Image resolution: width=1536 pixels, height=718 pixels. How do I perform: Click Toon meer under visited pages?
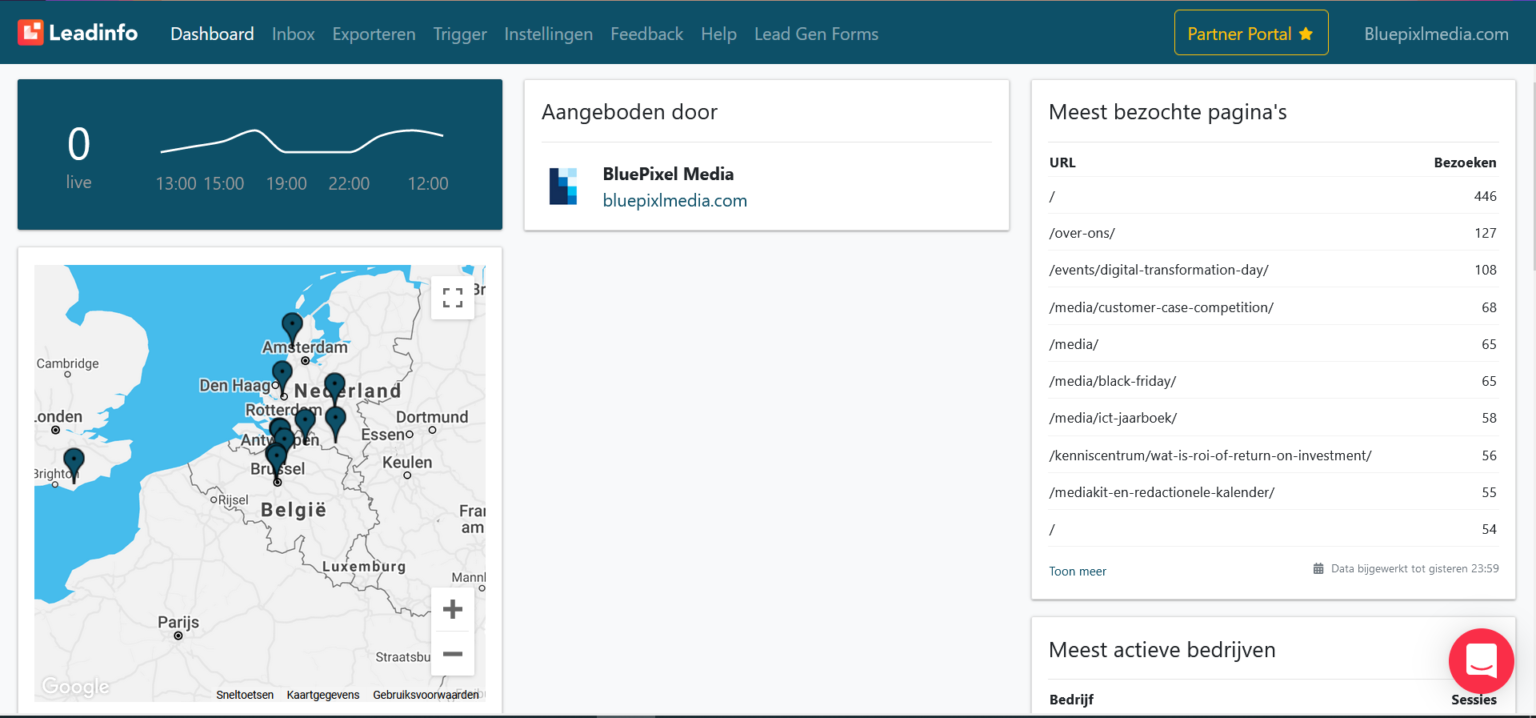tap(1078, 571)
